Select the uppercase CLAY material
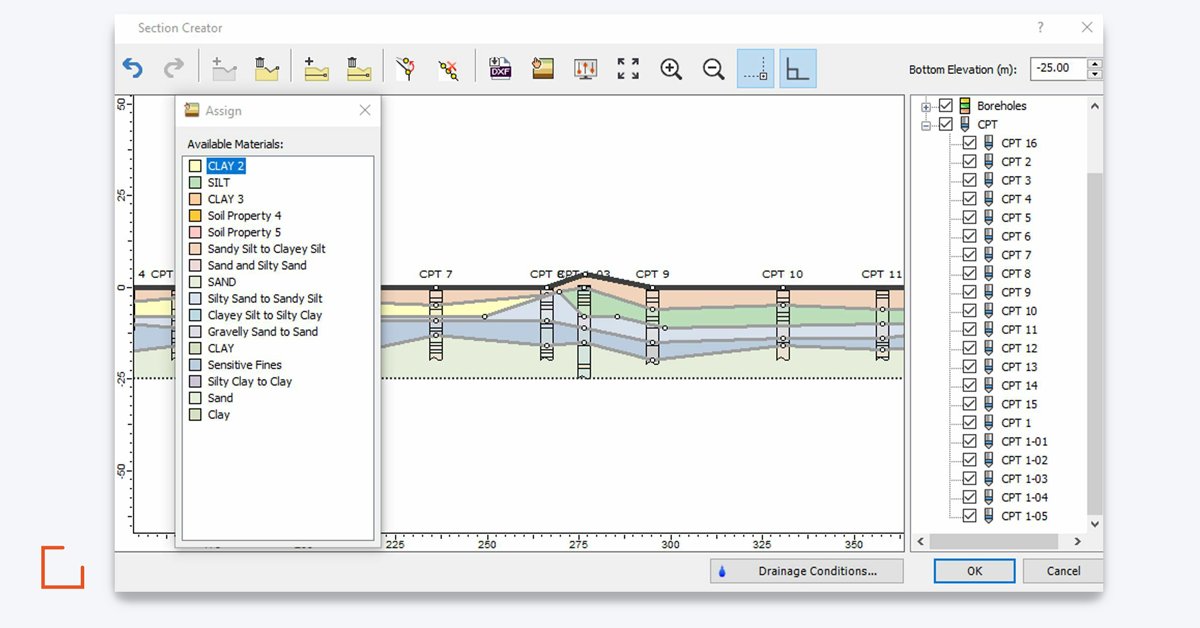 221,348
